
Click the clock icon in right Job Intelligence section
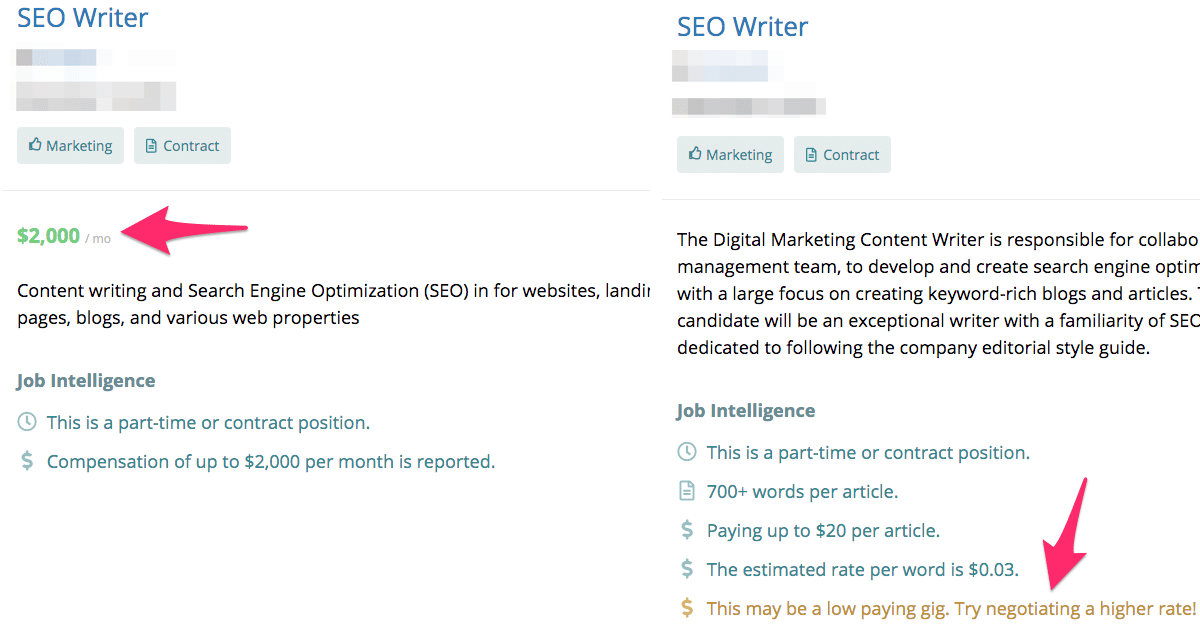[x=689, y=452]
